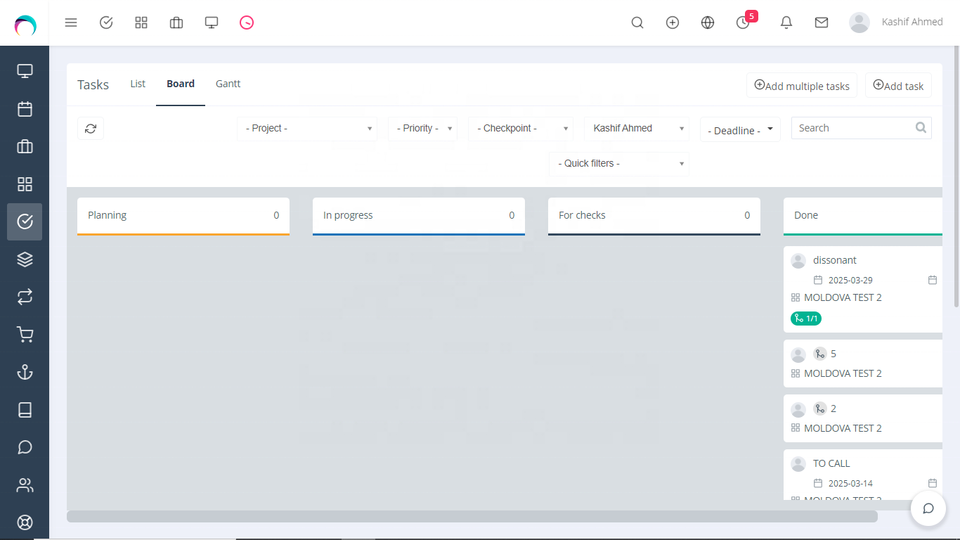The height and width of the screenshot is (540, 960).
Task: Open the search magnifier in top bar
Action: click(x=637, y=22)
